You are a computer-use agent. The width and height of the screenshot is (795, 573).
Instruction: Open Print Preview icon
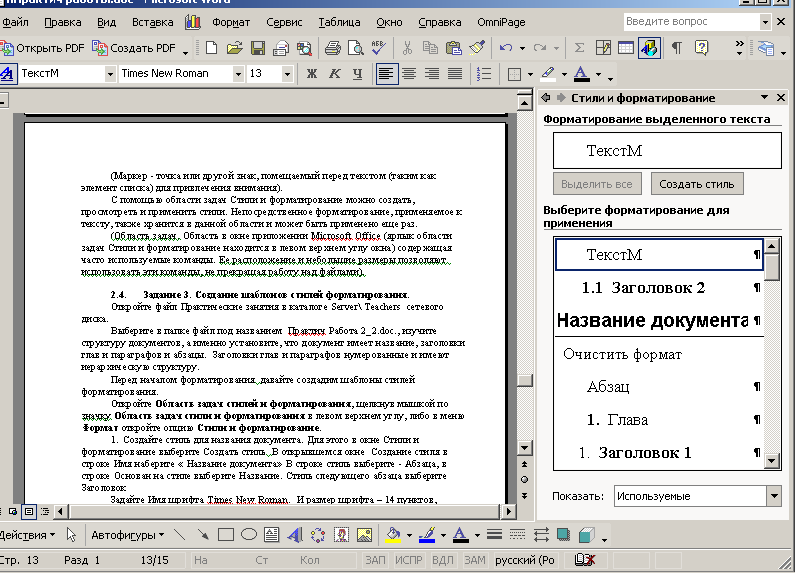coord(355,48)
